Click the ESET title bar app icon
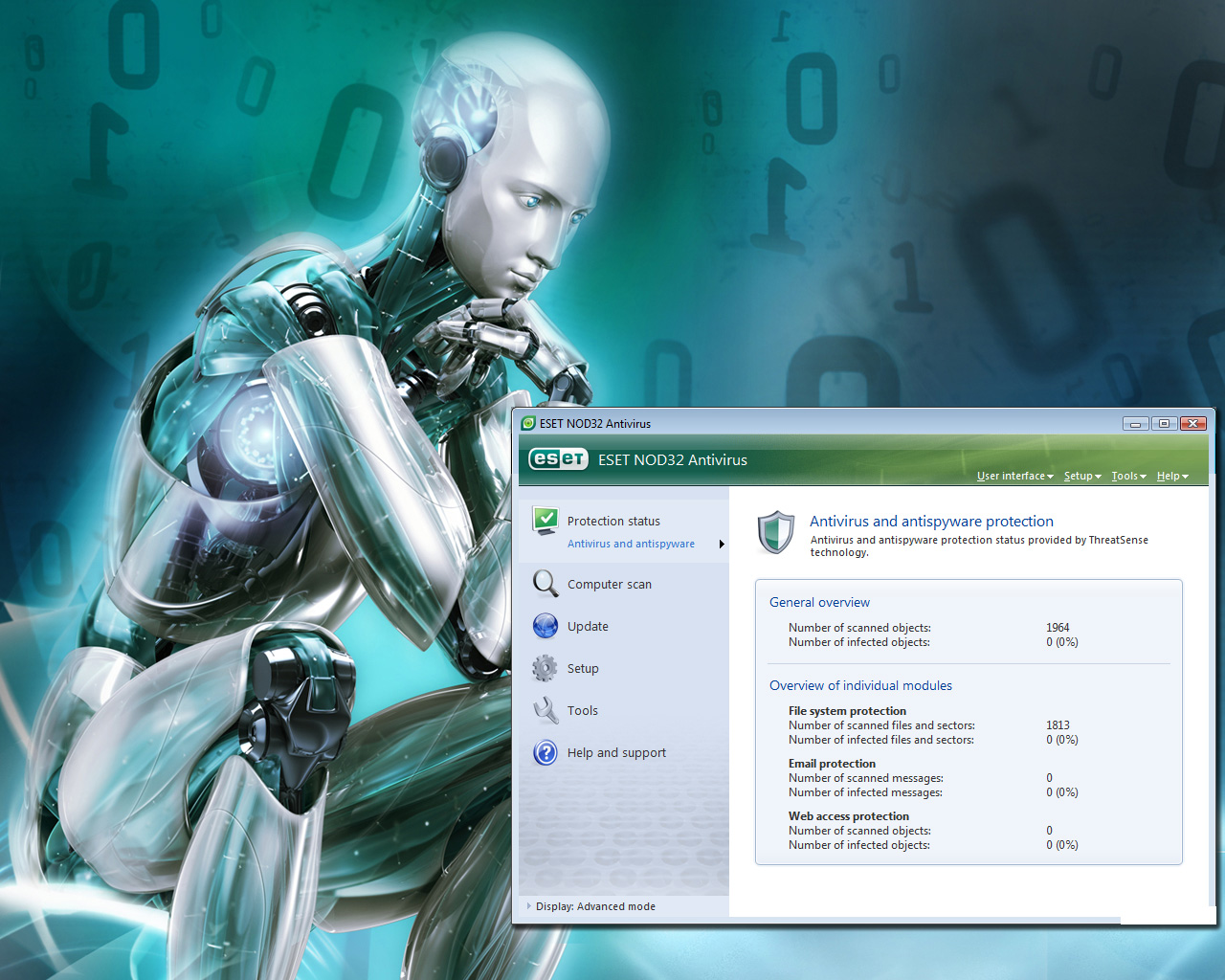This screenshot has width=1225, height=980. point(527,423)
